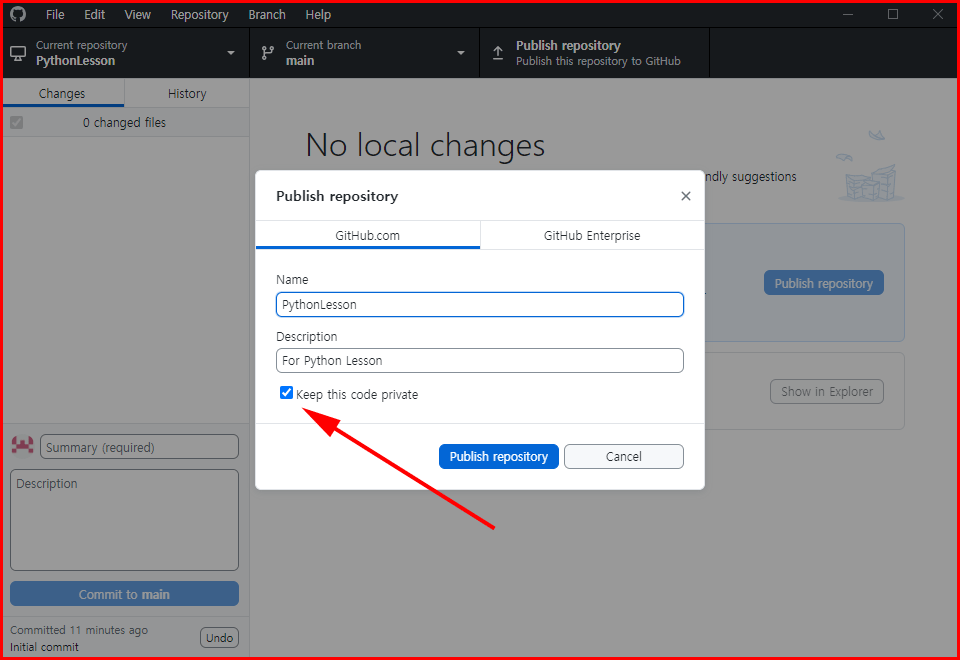Open the Edit menu
This screenshot has width=960, height=660.
[94, 14]
